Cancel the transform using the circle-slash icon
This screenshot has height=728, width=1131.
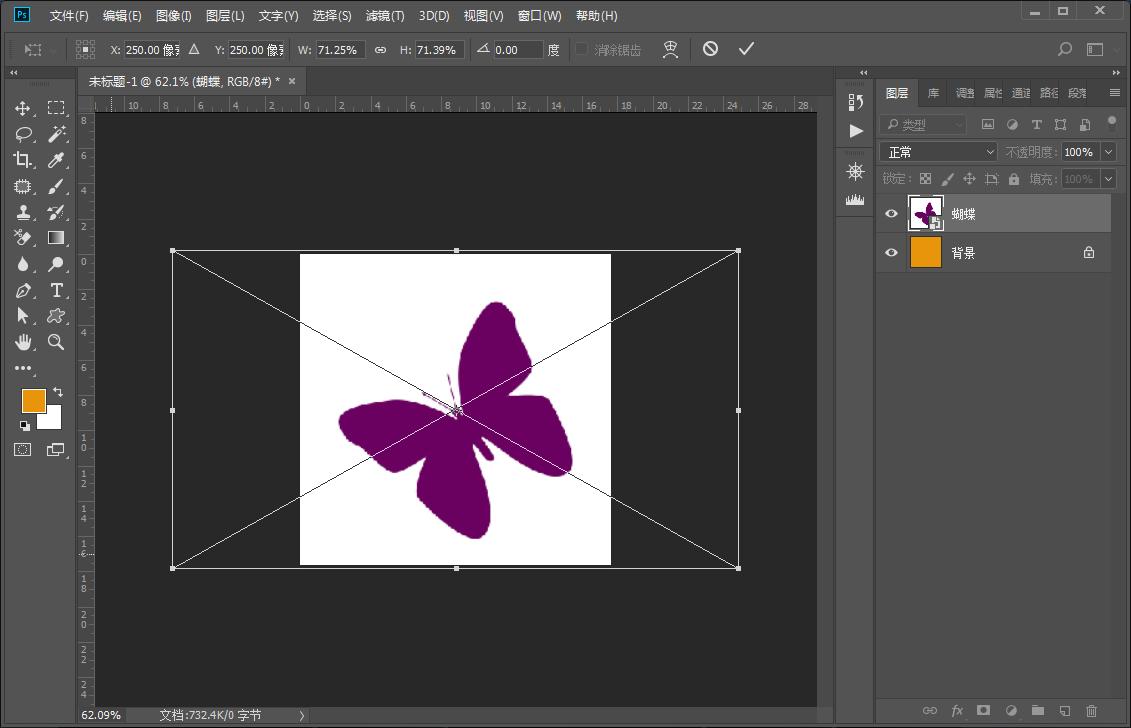click(710, 49)
